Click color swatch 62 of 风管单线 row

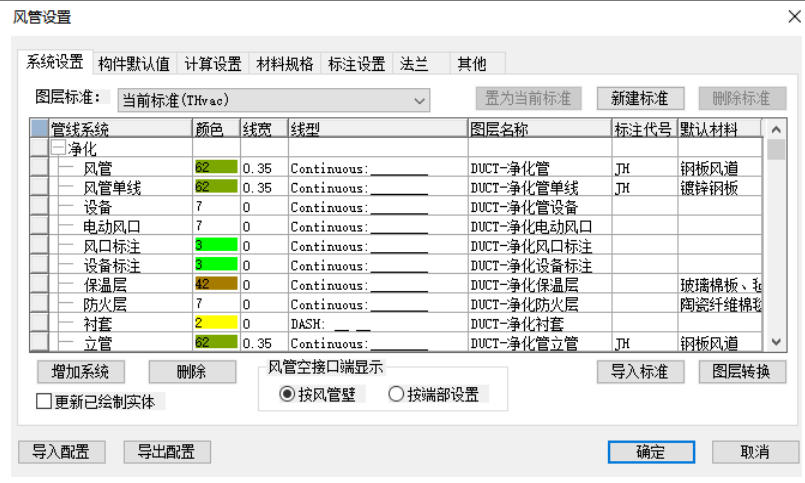[216, 186]
